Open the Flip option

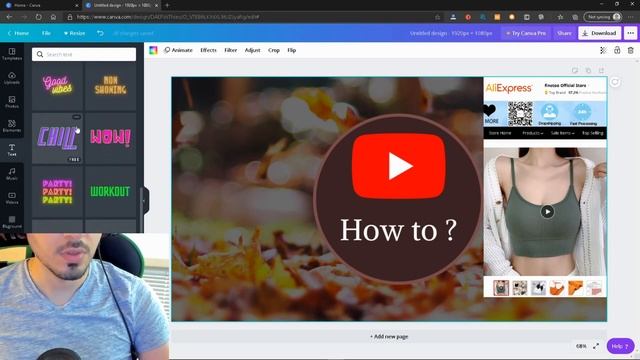tap(291, 50)
